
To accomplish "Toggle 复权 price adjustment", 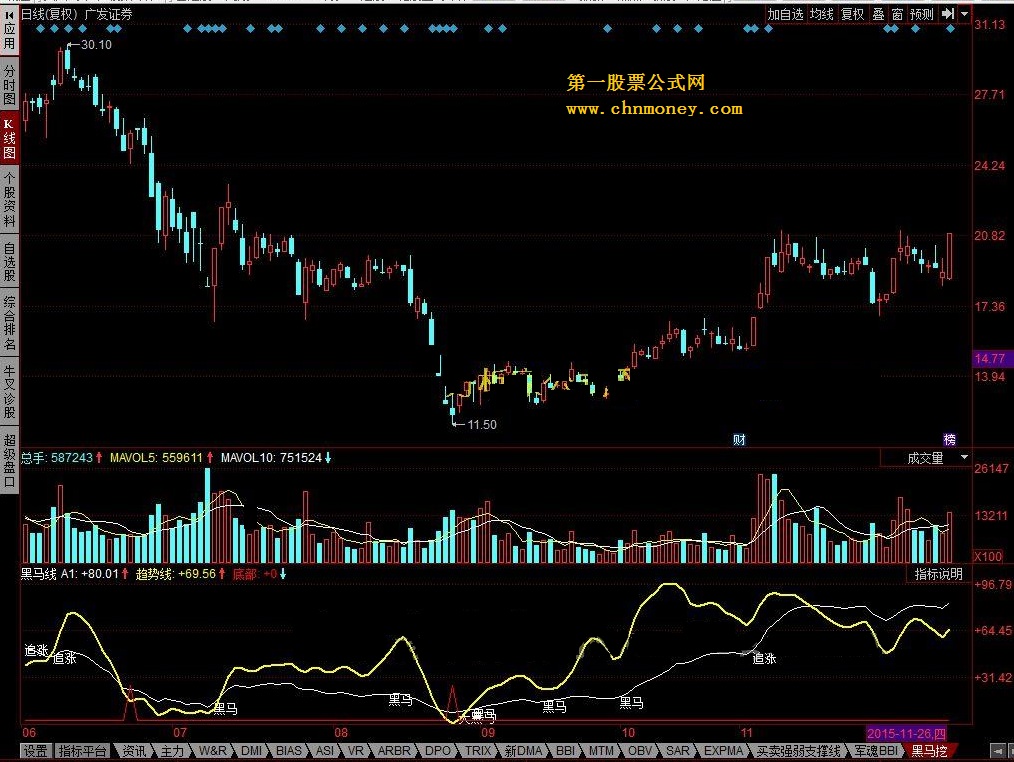I will [x=852, y=14].
